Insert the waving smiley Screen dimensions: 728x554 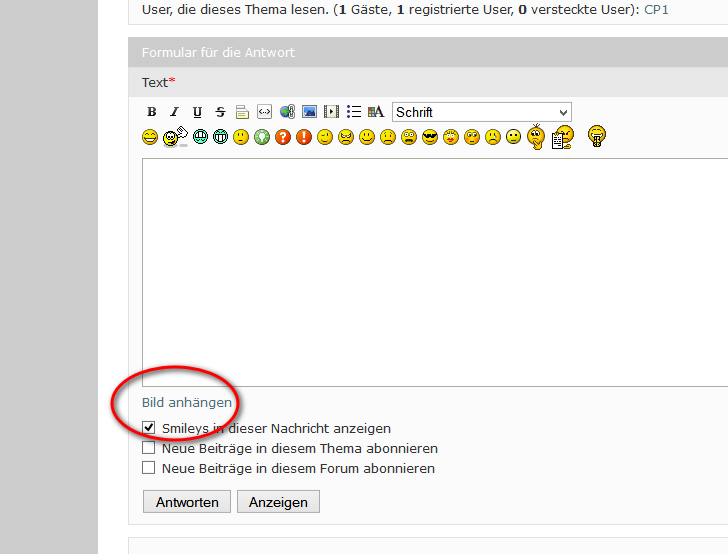[x=175, y=137]
